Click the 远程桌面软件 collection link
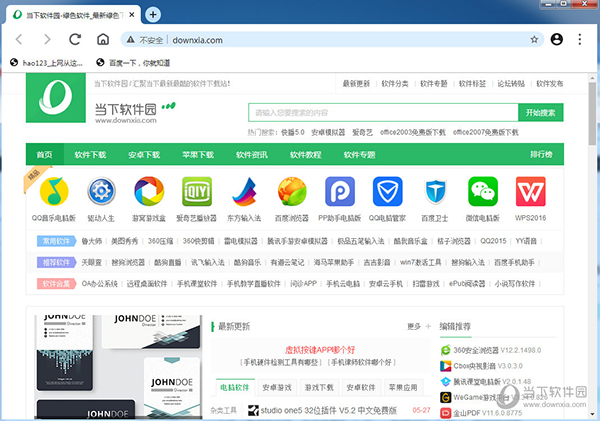Screen dimensions: 600x421 pyautogui.click(x=147, y=284)
